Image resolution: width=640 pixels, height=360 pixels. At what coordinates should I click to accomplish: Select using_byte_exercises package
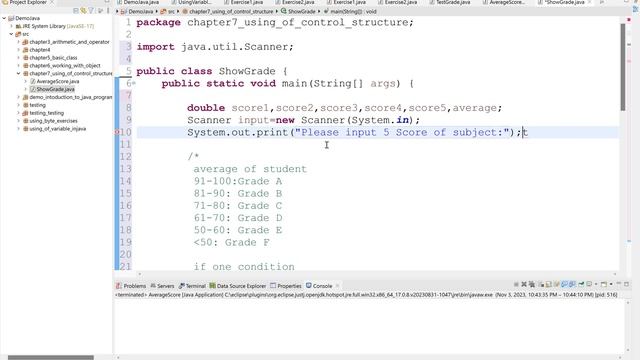tap(53, 121)
